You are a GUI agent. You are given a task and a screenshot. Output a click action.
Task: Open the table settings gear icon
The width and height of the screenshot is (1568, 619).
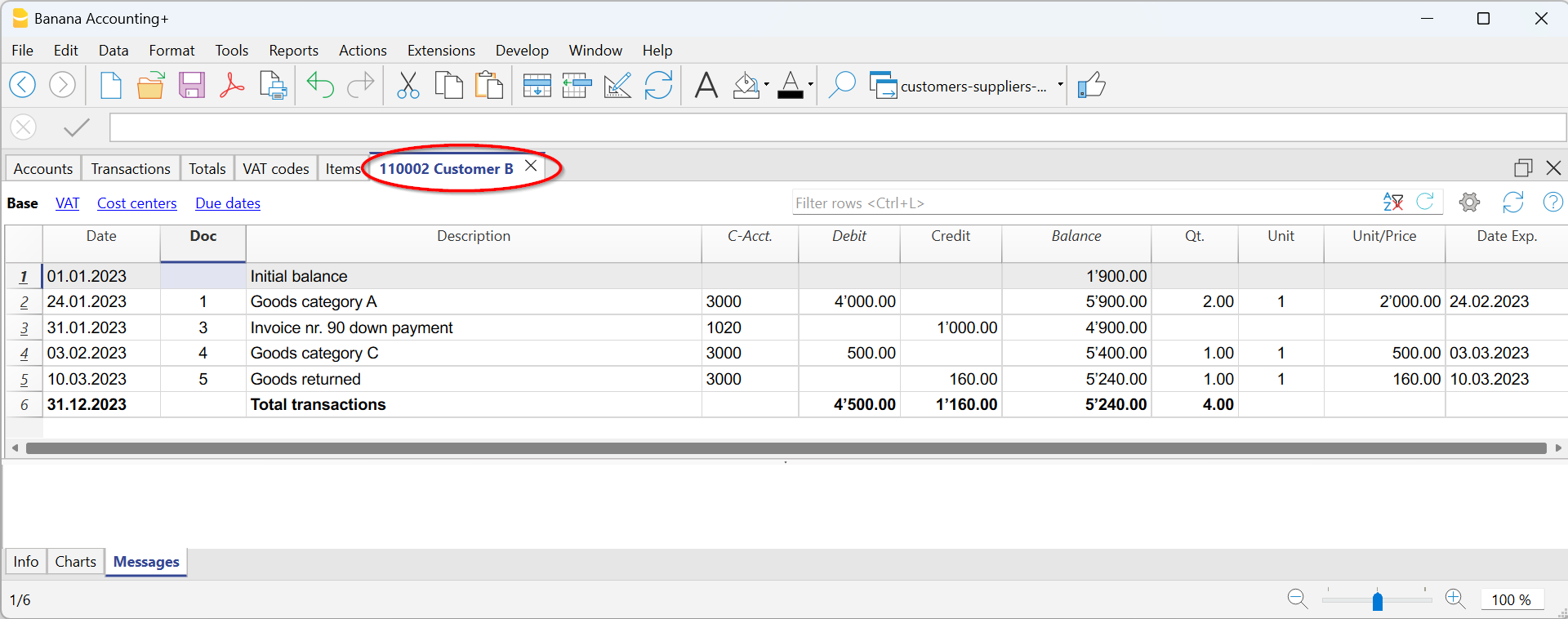[x=1469, y=203]
